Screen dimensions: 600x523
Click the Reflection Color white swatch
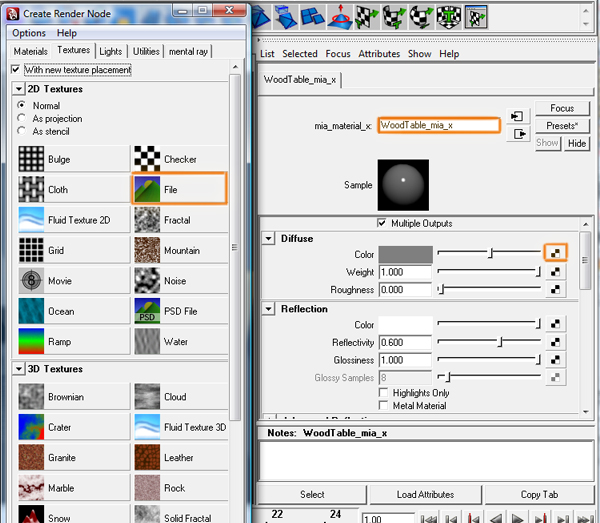[x=406, y=325]
